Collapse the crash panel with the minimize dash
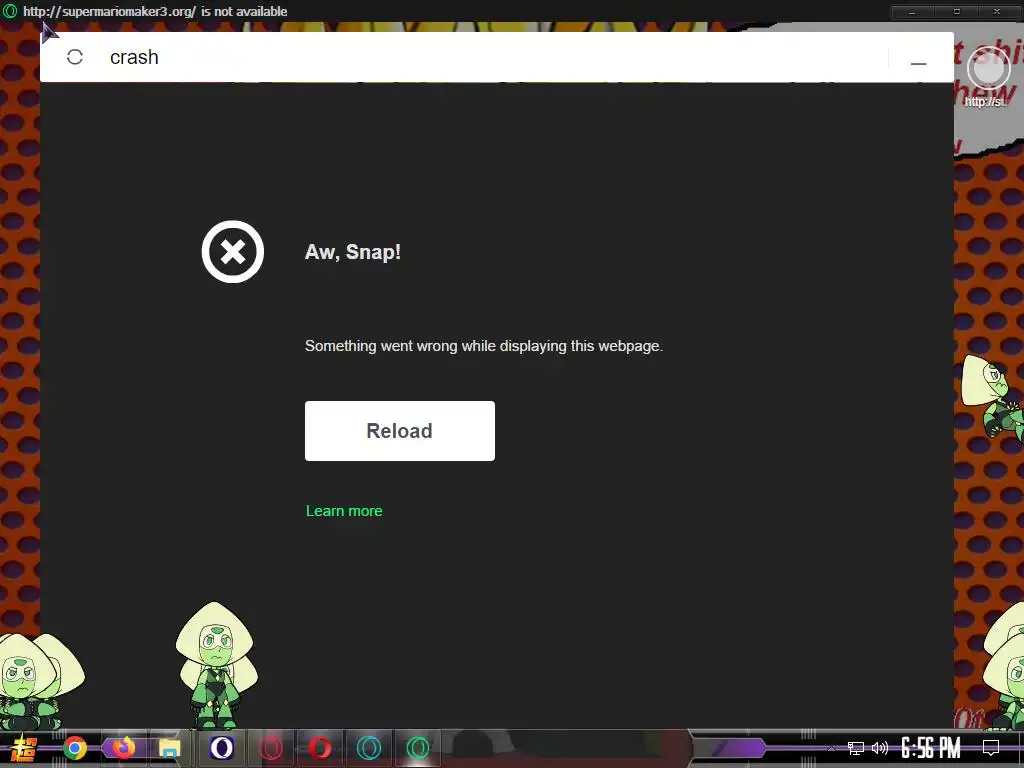Image resolution: width=1024 pixels, height=768 pixels. (x=918, y=63)
